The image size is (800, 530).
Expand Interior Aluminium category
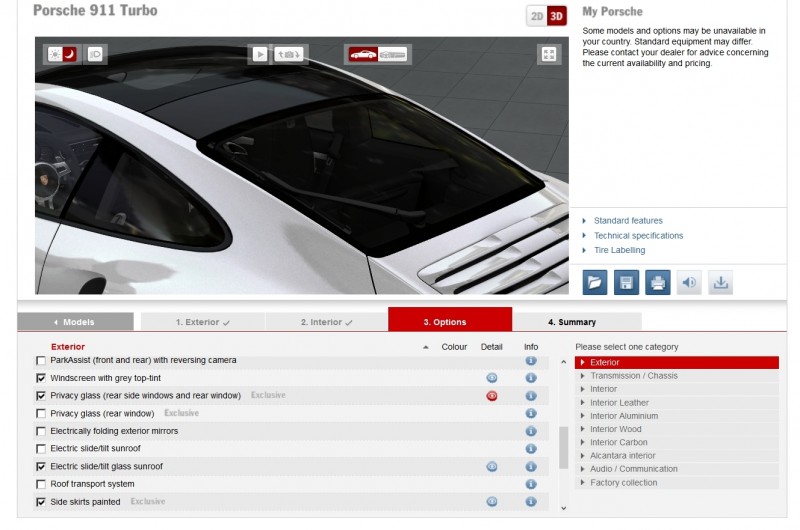tap(677, 416)
